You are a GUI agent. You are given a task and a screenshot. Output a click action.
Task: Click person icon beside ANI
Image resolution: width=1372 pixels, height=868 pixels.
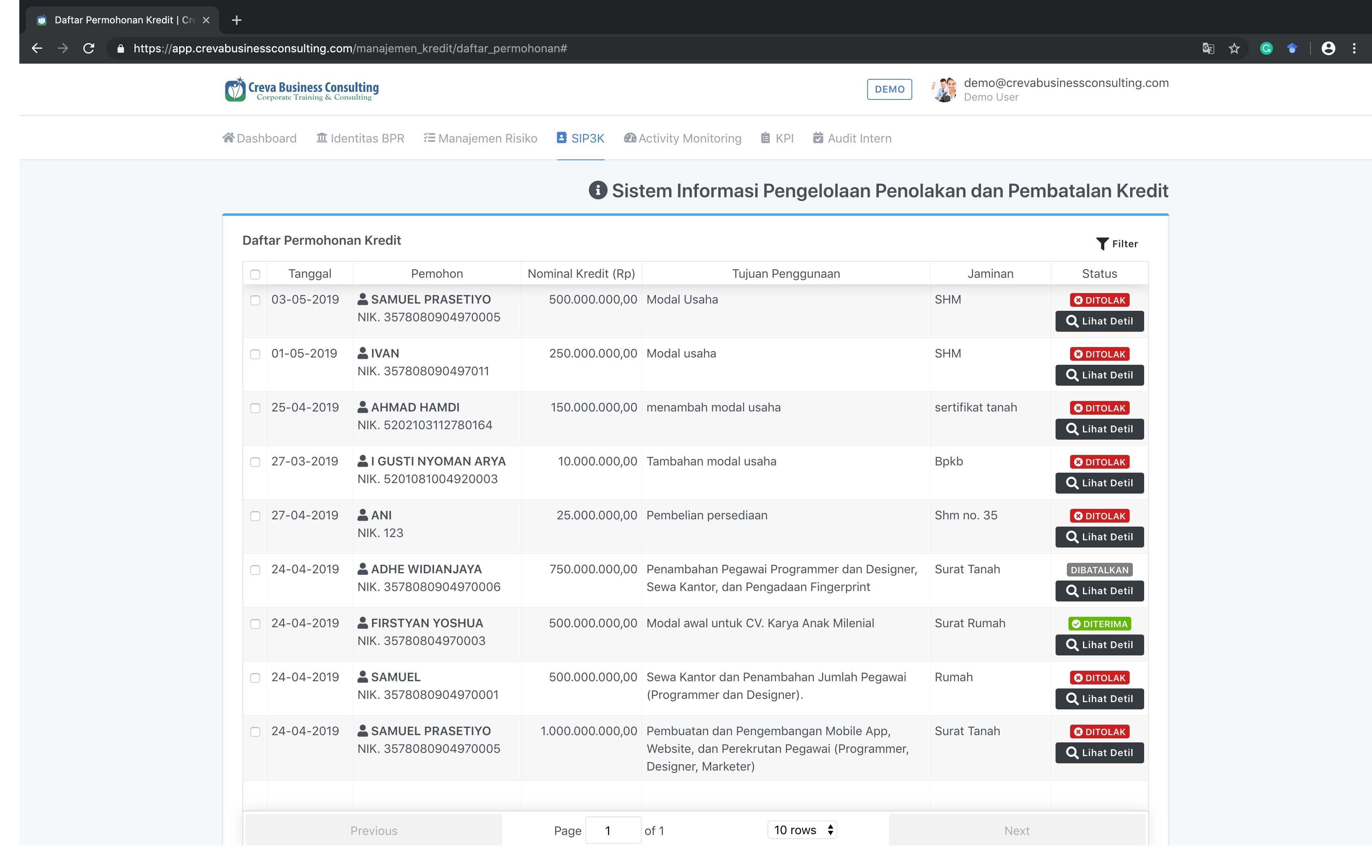tap(362, 515)
